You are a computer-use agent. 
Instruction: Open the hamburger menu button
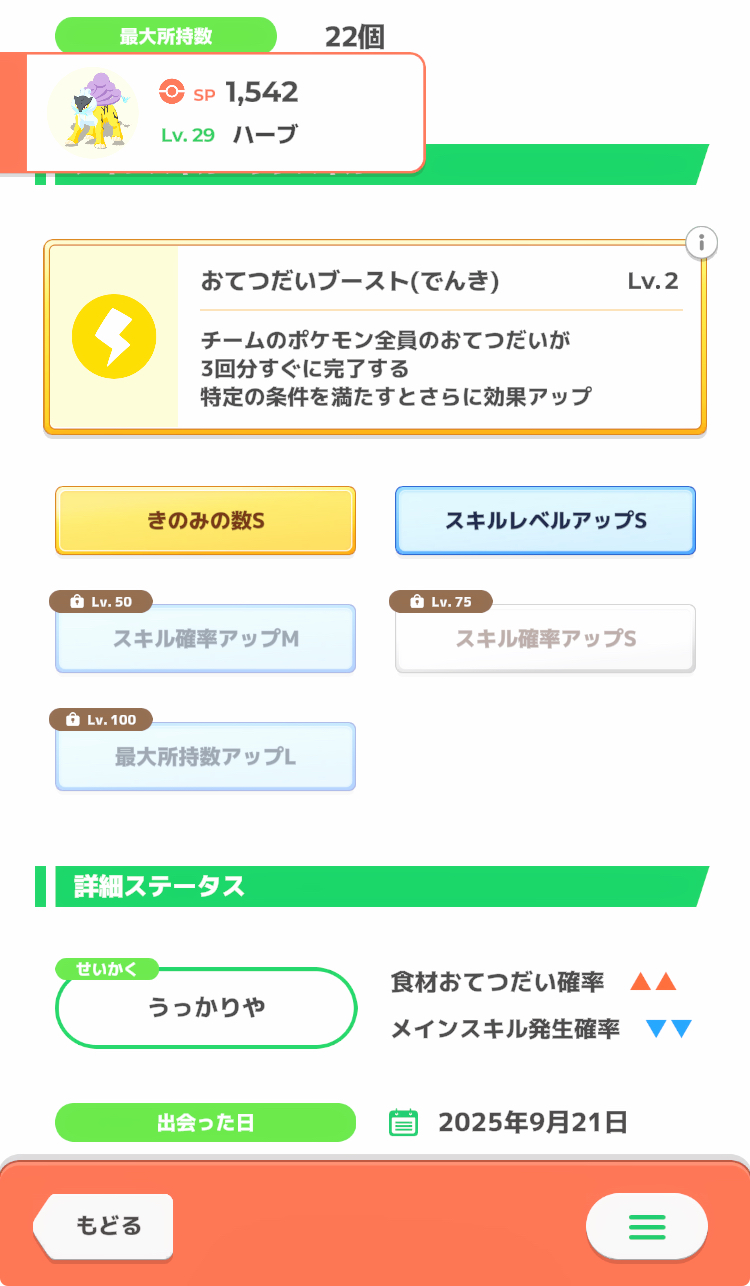[x=646, y=1225]
